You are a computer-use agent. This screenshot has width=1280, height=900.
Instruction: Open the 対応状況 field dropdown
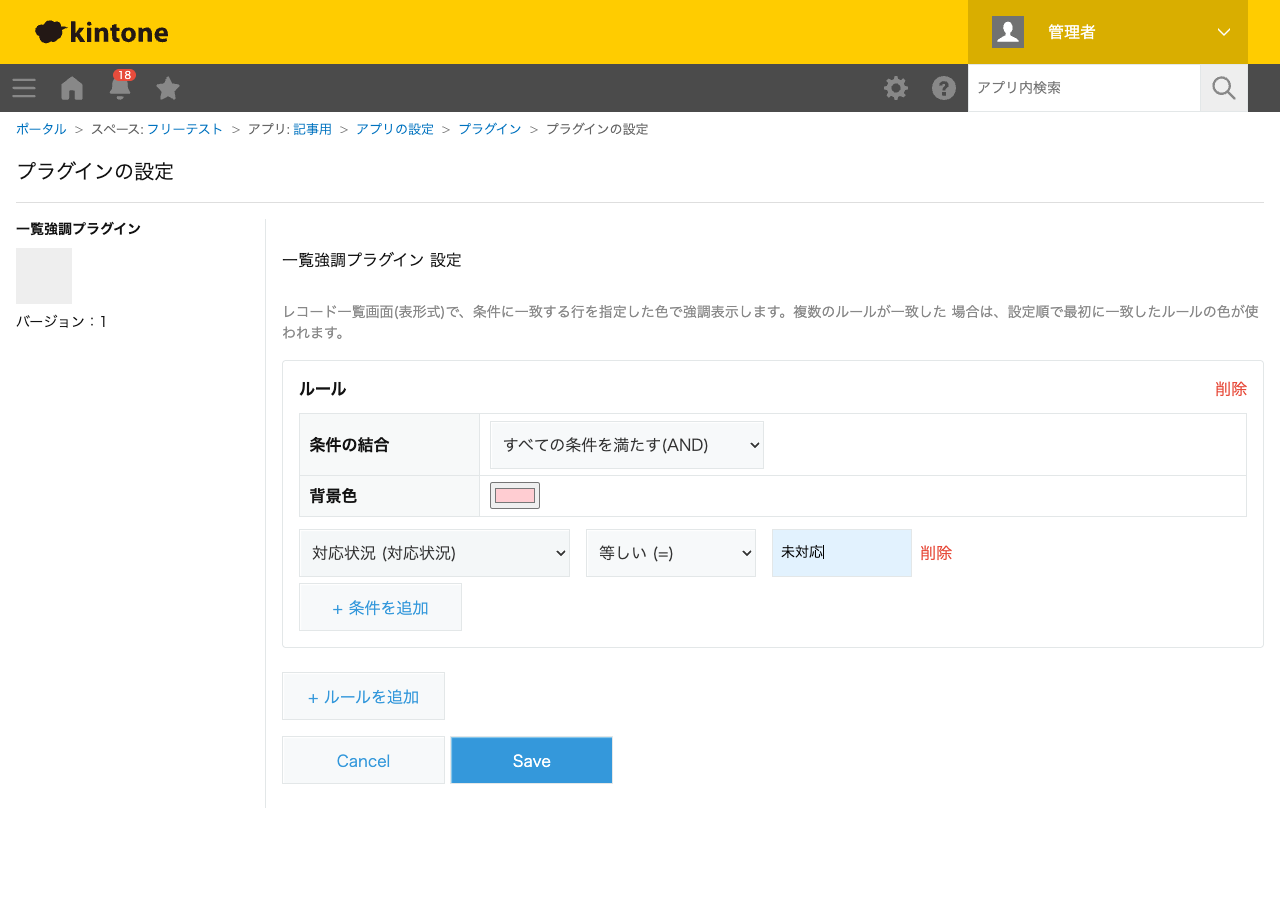[x=434, y=553]
